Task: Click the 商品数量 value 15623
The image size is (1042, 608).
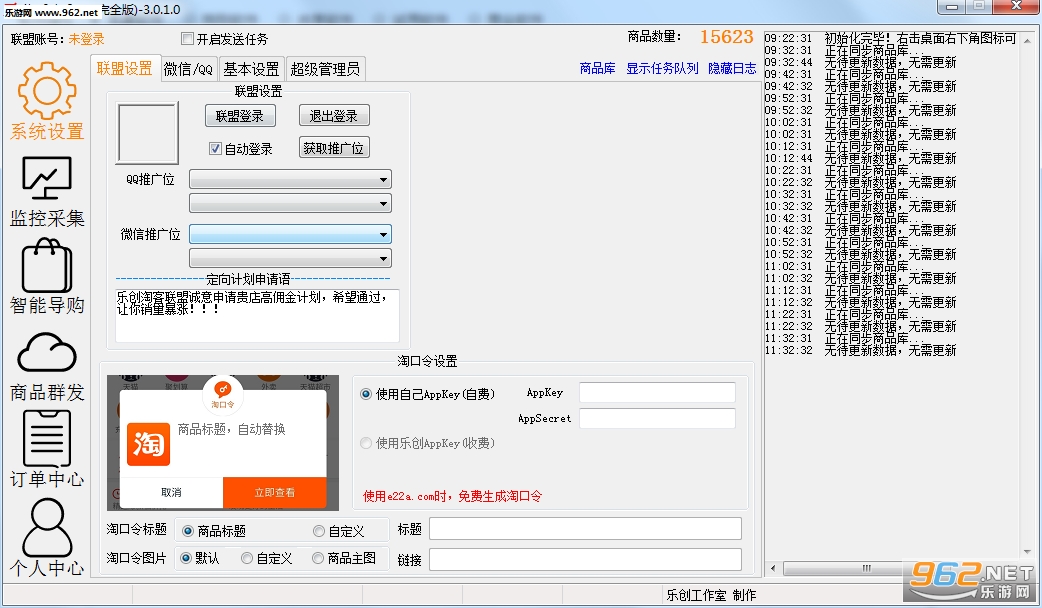Action: (x=726, y=37)
